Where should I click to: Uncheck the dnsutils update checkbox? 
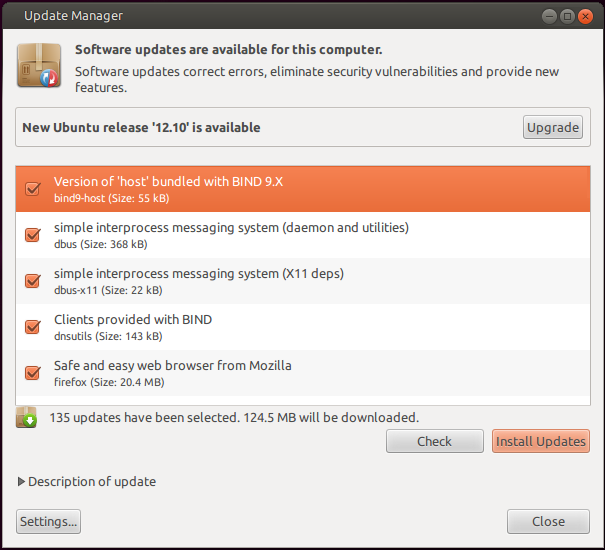(x=33, y=327)
